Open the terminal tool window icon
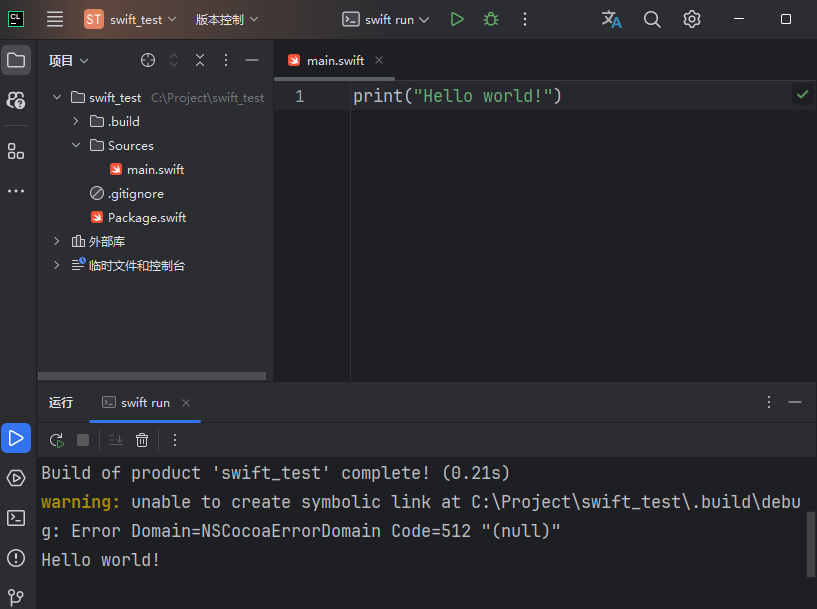 (15, 518)
